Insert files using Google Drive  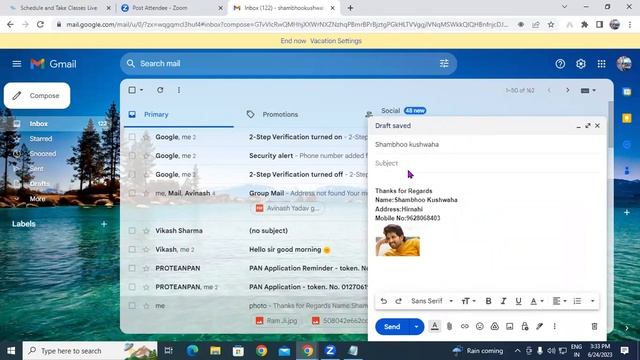click(495, 326)
